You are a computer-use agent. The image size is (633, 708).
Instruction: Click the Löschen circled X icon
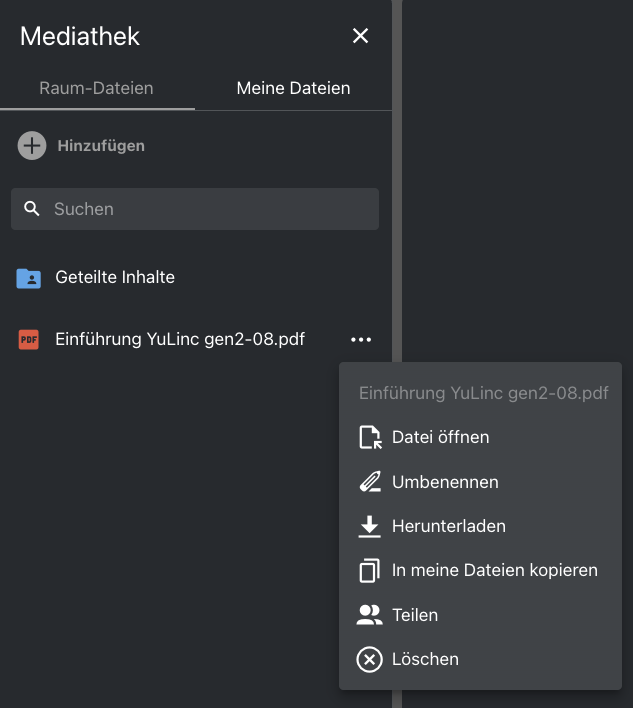click(x=370, y=660)
